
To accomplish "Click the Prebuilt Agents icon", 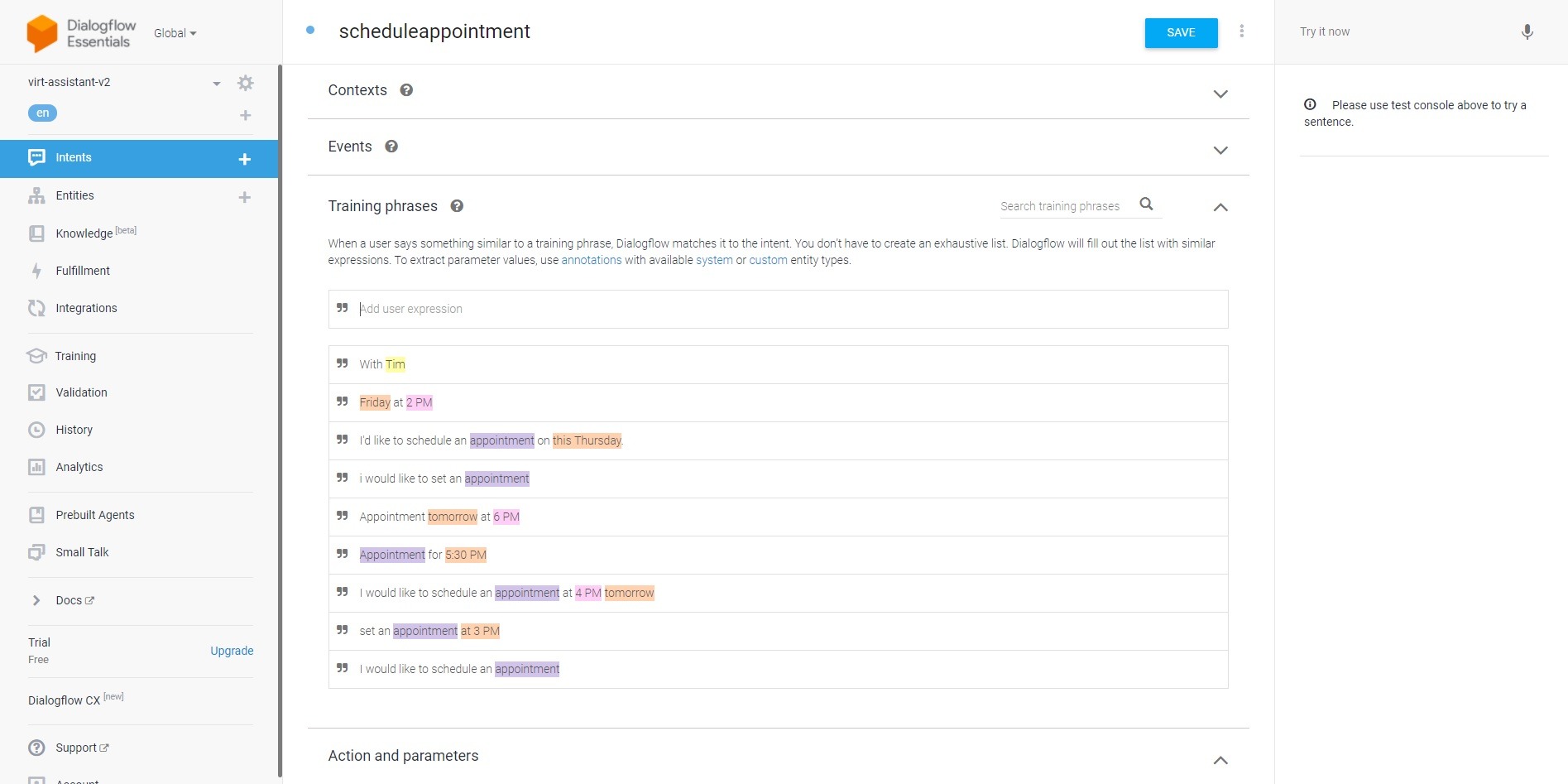I will pyautogui.click(x=36, y=515).
